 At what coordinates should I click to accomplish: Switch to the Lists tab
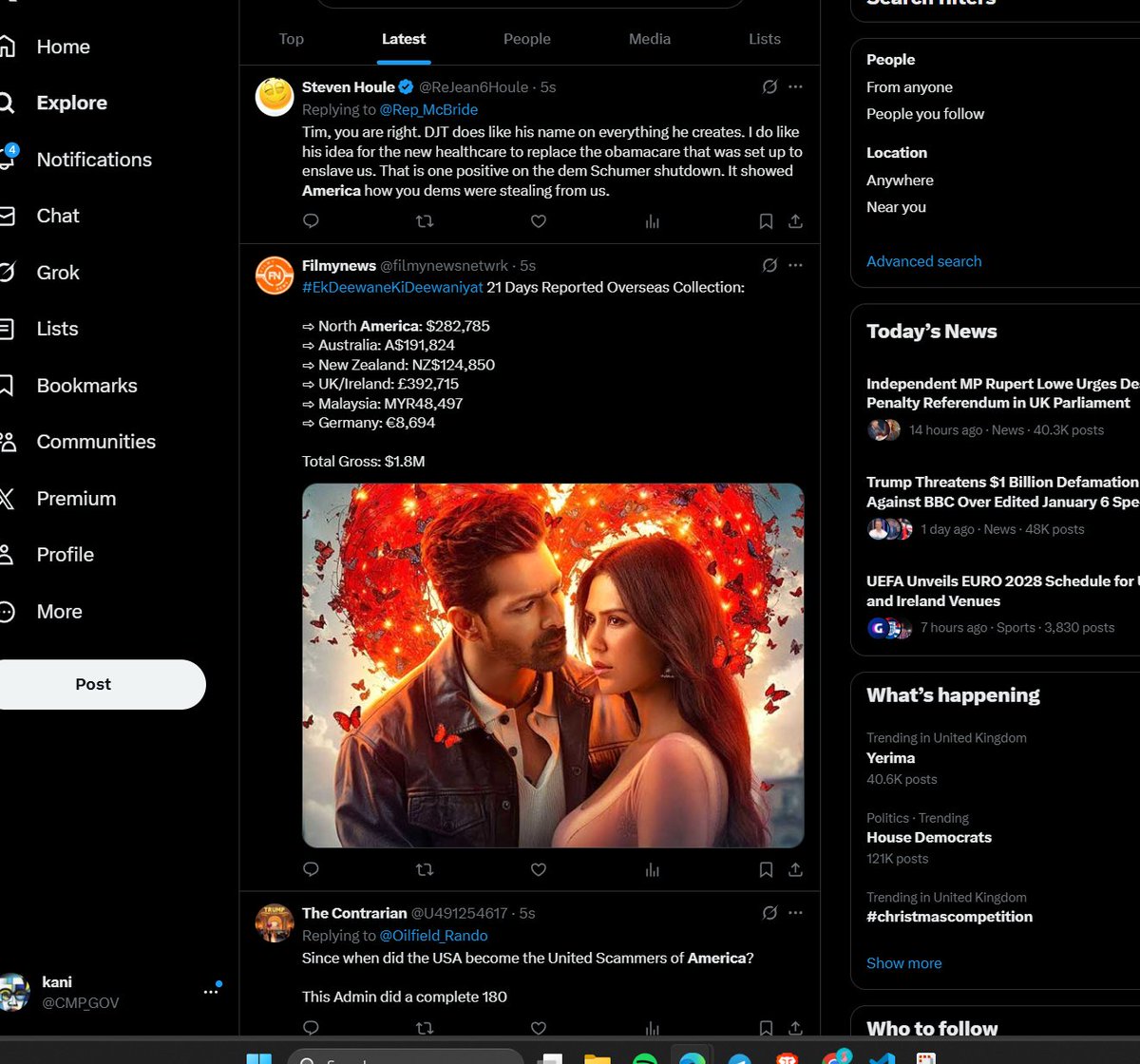pos(765,39)
